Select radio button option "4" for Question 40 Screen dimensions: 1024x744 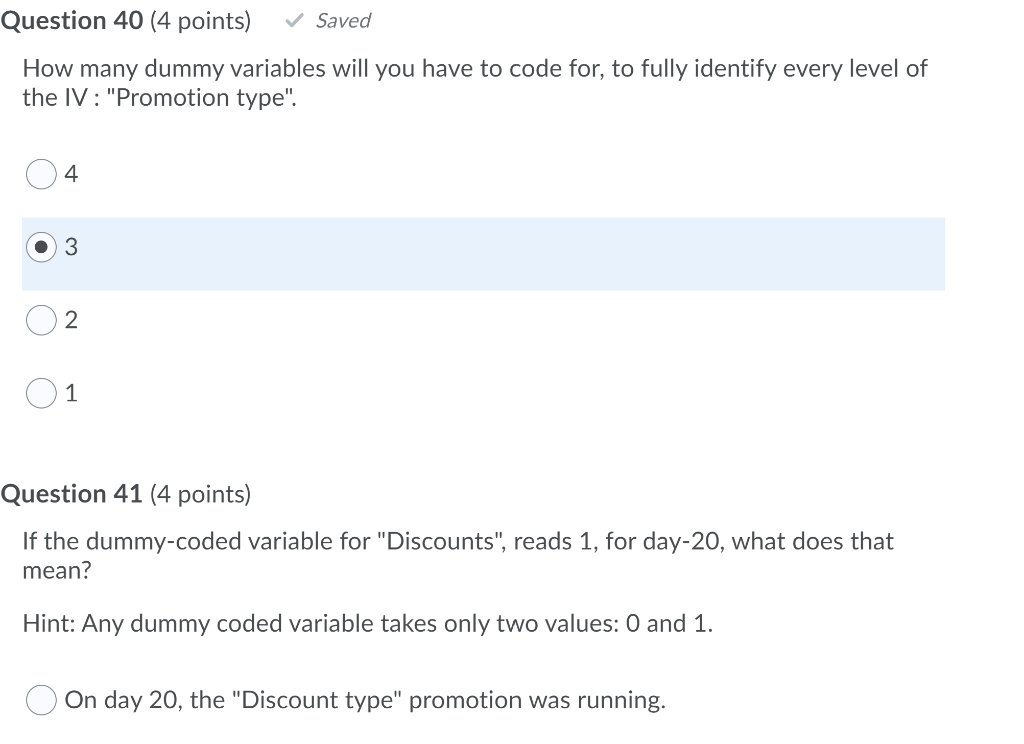point(40,173)
